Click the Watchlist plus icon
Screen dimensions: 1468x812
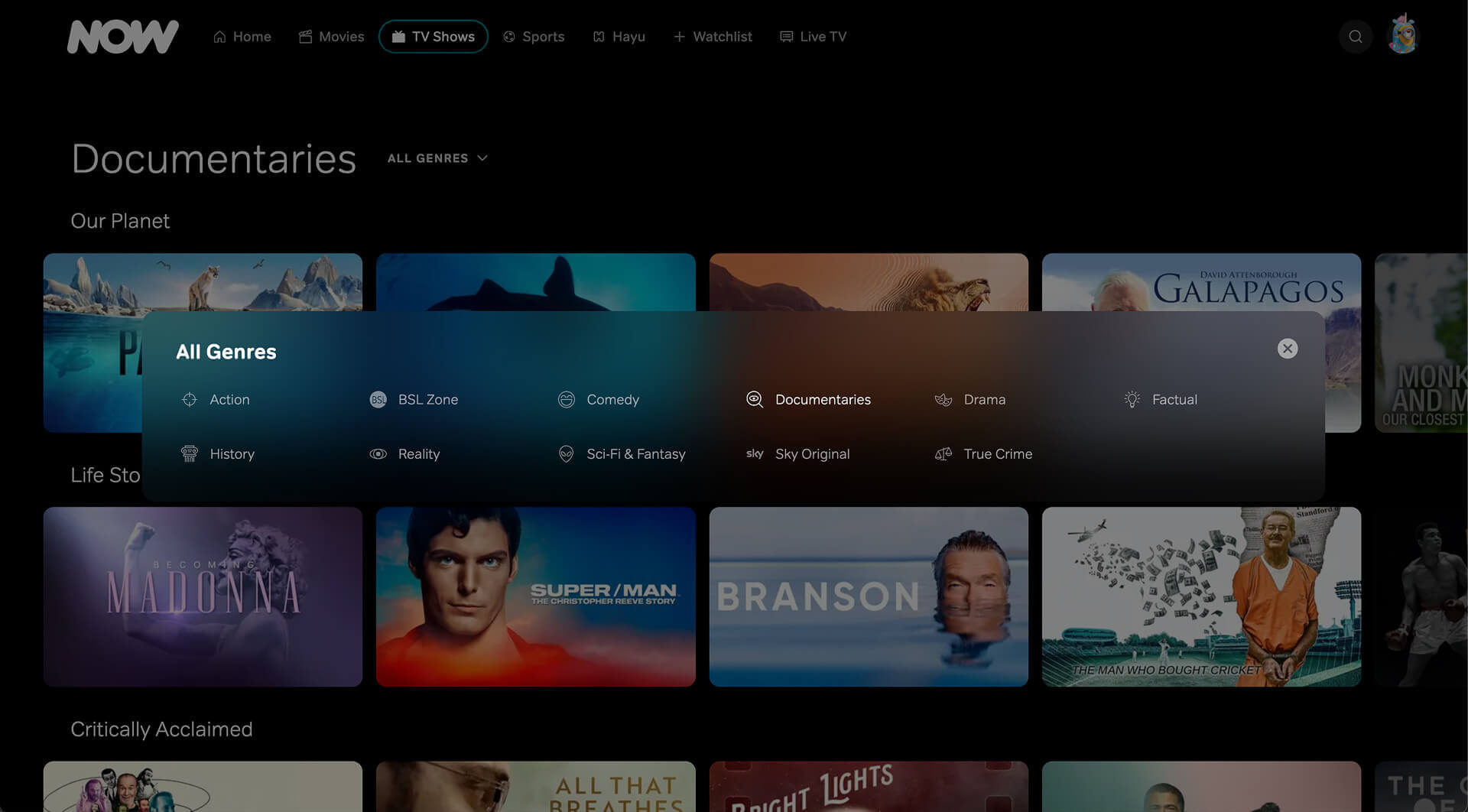pyautogui.click(x=679, y=37)
